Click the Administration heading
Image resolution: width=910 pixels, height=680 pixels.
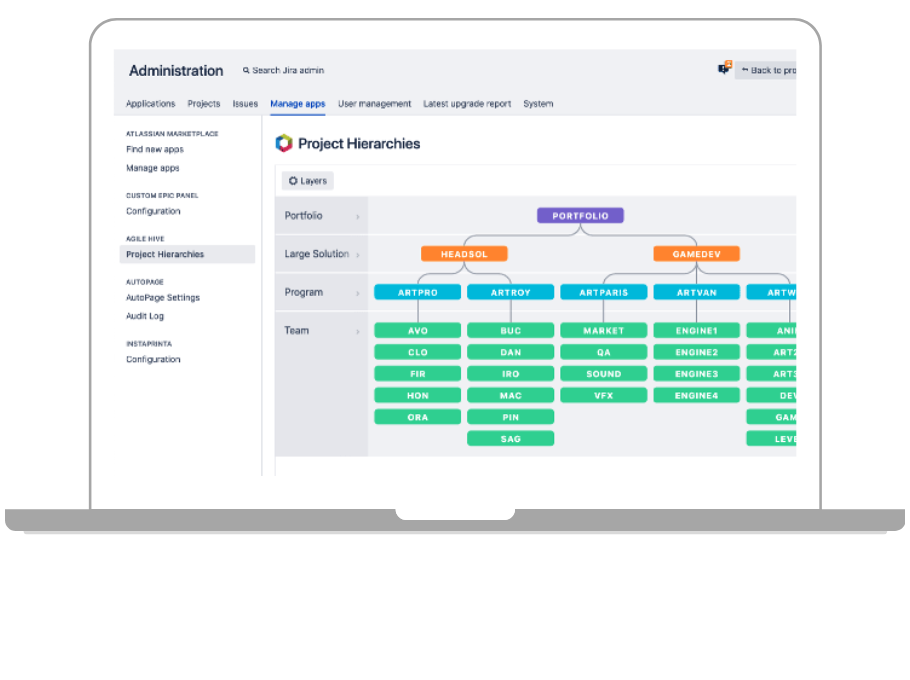click(176, 71)
